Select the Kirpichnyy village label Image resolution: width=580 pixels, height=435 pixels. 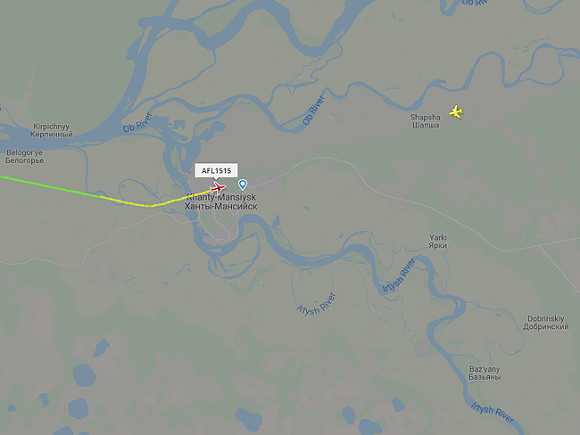click(51, 130)
